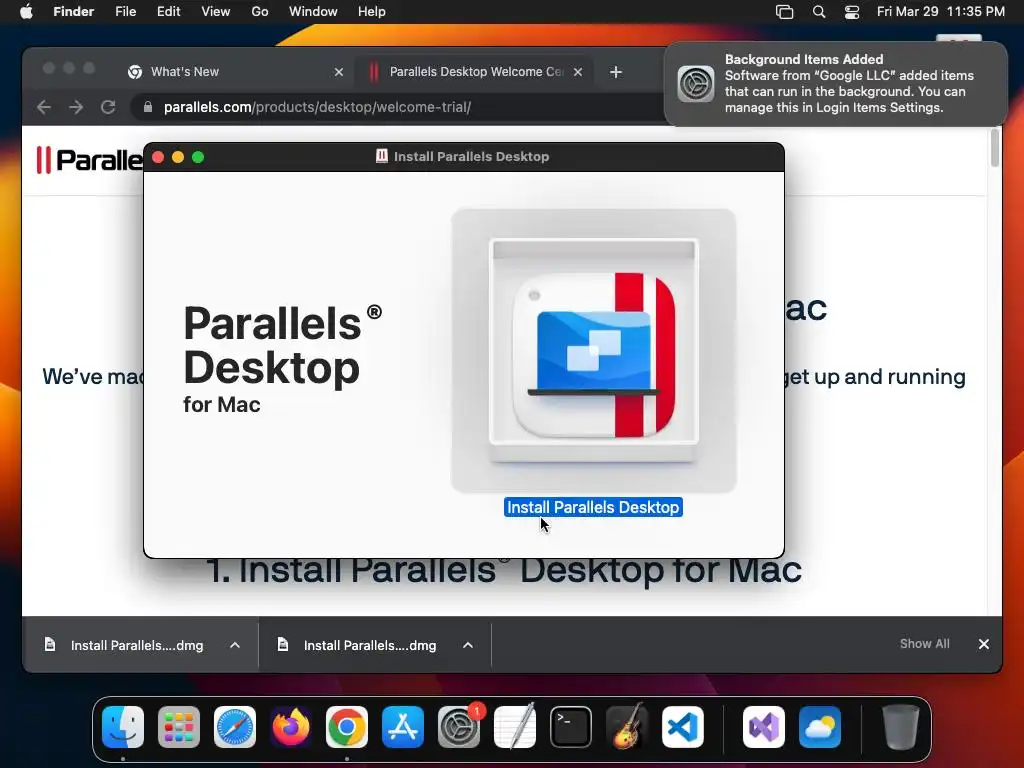Click the Background Items Added notification
This screenshot has height=768, width=1024.
836,84
